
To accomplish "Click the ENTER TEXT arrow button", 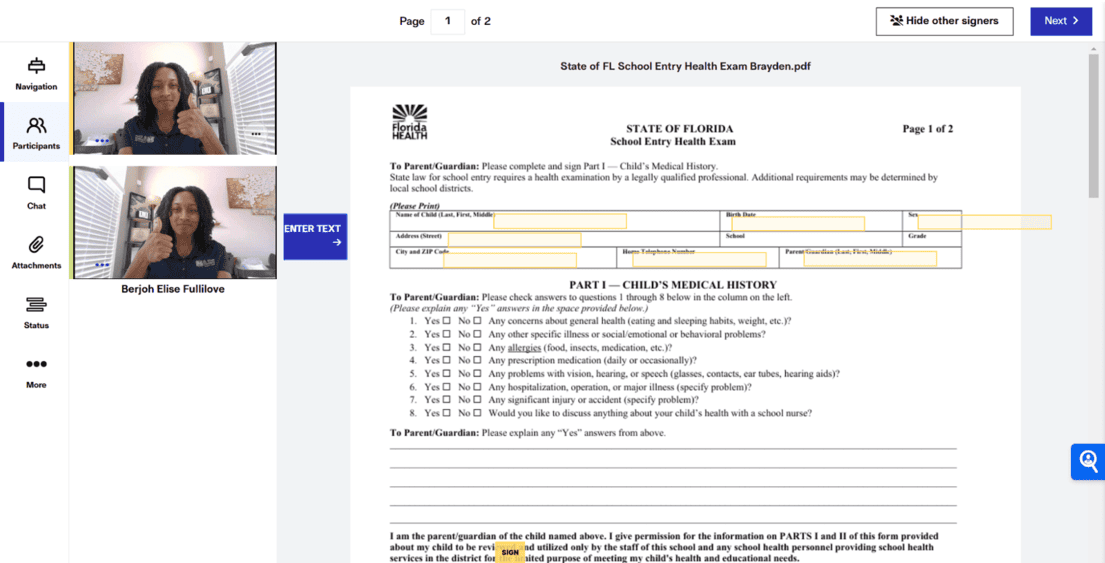I will (315, 236).
